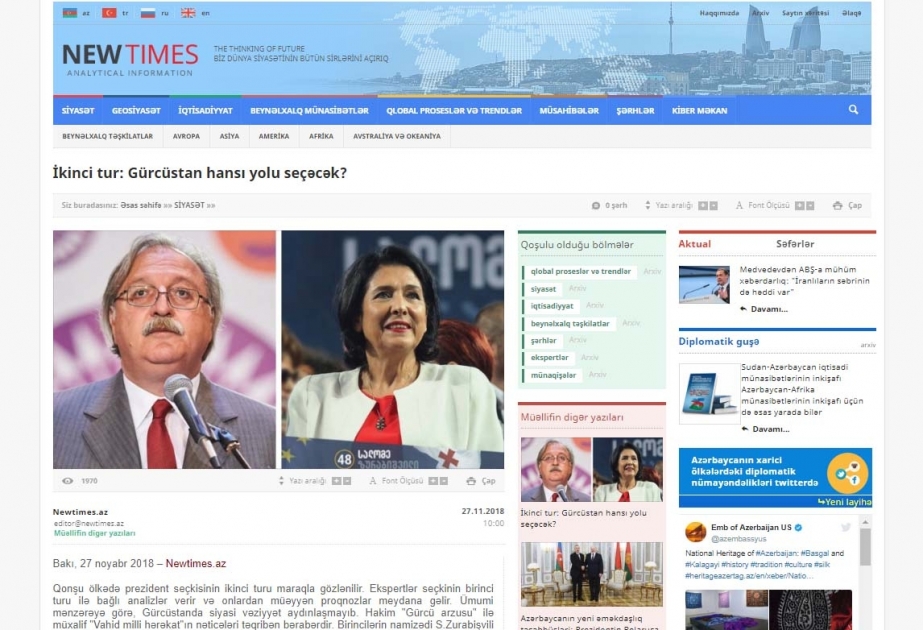Go to Əsas səhifə in the breadcrumb
The width and height of the screenshot is (923, 630).
pyautogui.click(x=141, y=205)
